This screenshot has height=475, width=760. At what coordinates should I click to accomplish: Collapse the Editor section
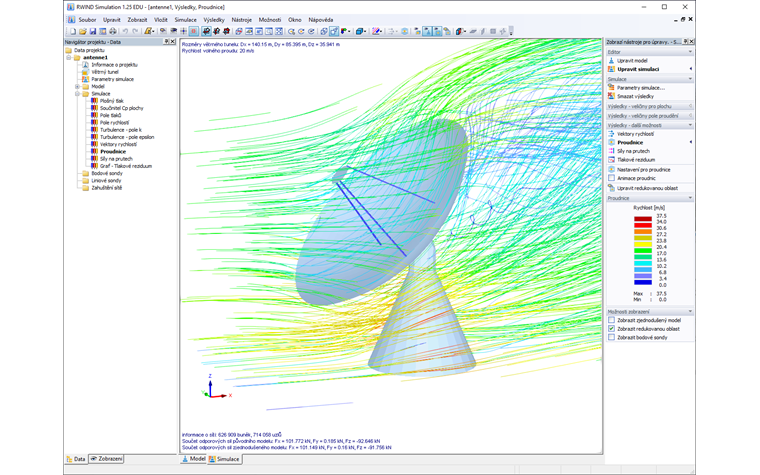(x=690, y=52)
